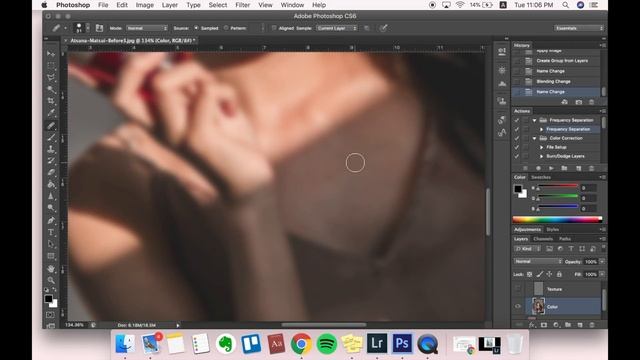Open the Mode dropdown in options bar
The width and height of the screenshot is (640, 360).
tap(147, 28)
